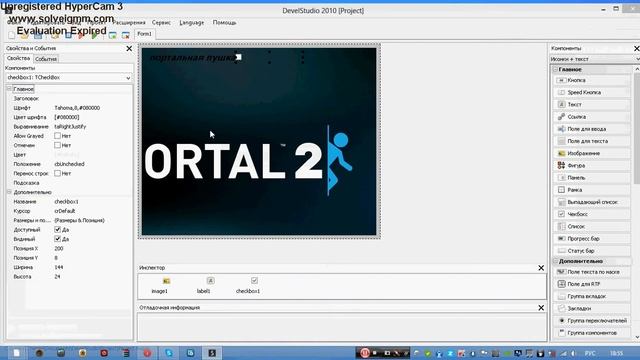Close the Свойства и События panel
640x360 pixels.
coord(129,49)
